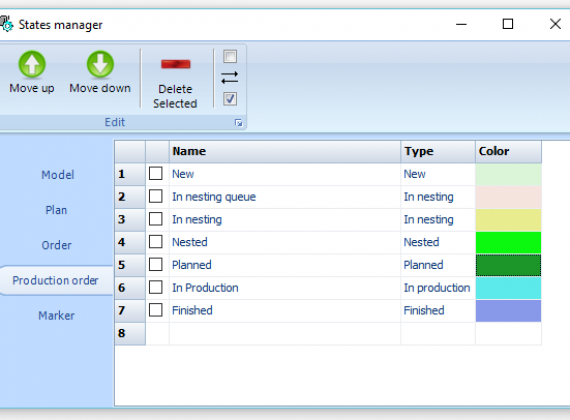The width and height of the screenshot is (570, 420).
Task: Switch to the Marker tab
Action: 56,315
